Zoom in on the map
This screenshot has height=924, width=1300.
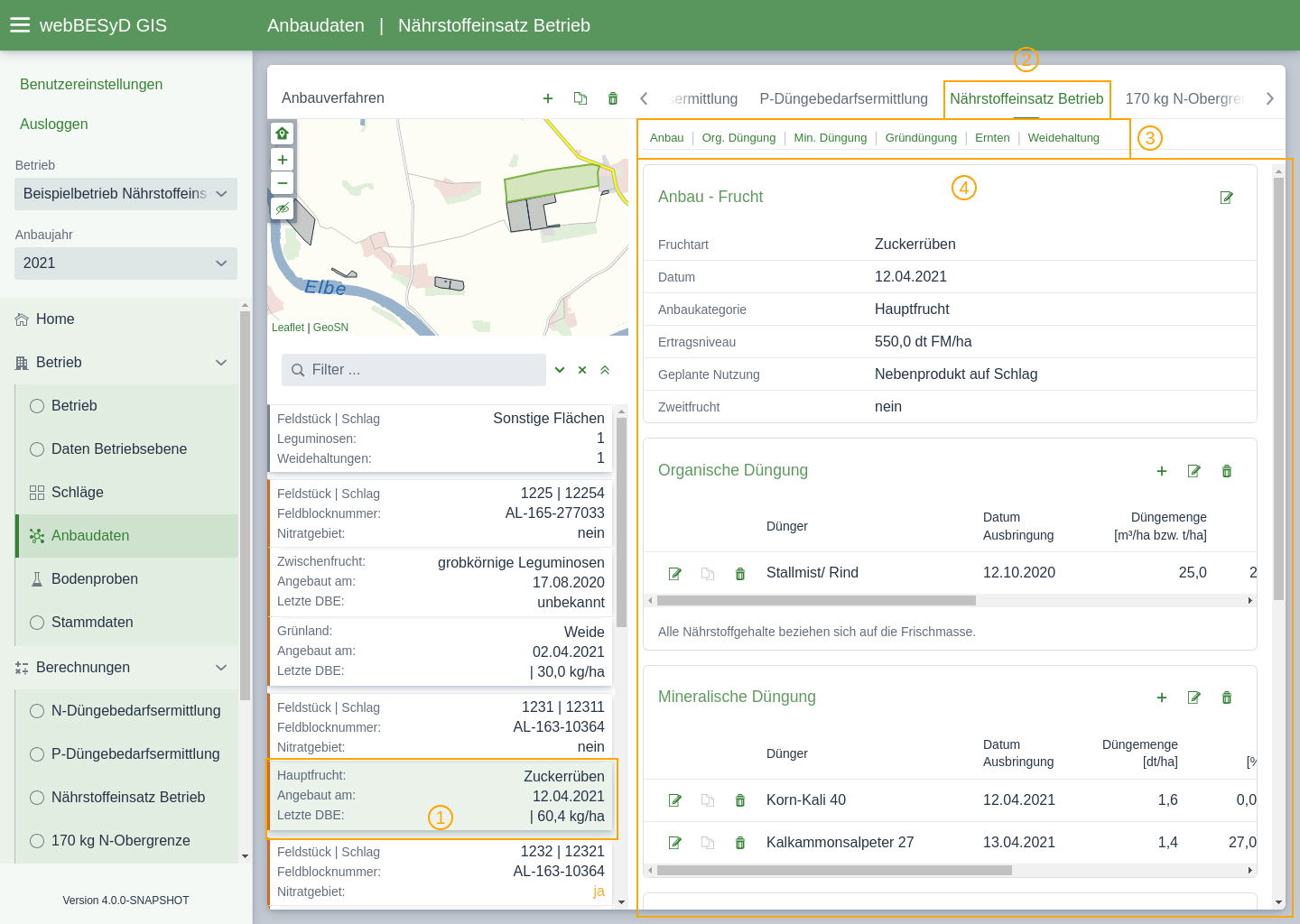283,160
